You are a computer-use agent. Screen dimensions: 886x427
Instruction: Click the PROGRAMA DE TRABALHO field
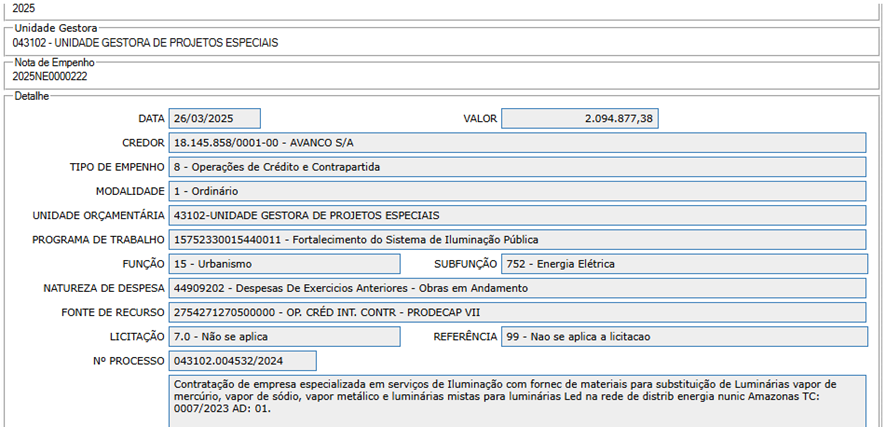(517, 240)
